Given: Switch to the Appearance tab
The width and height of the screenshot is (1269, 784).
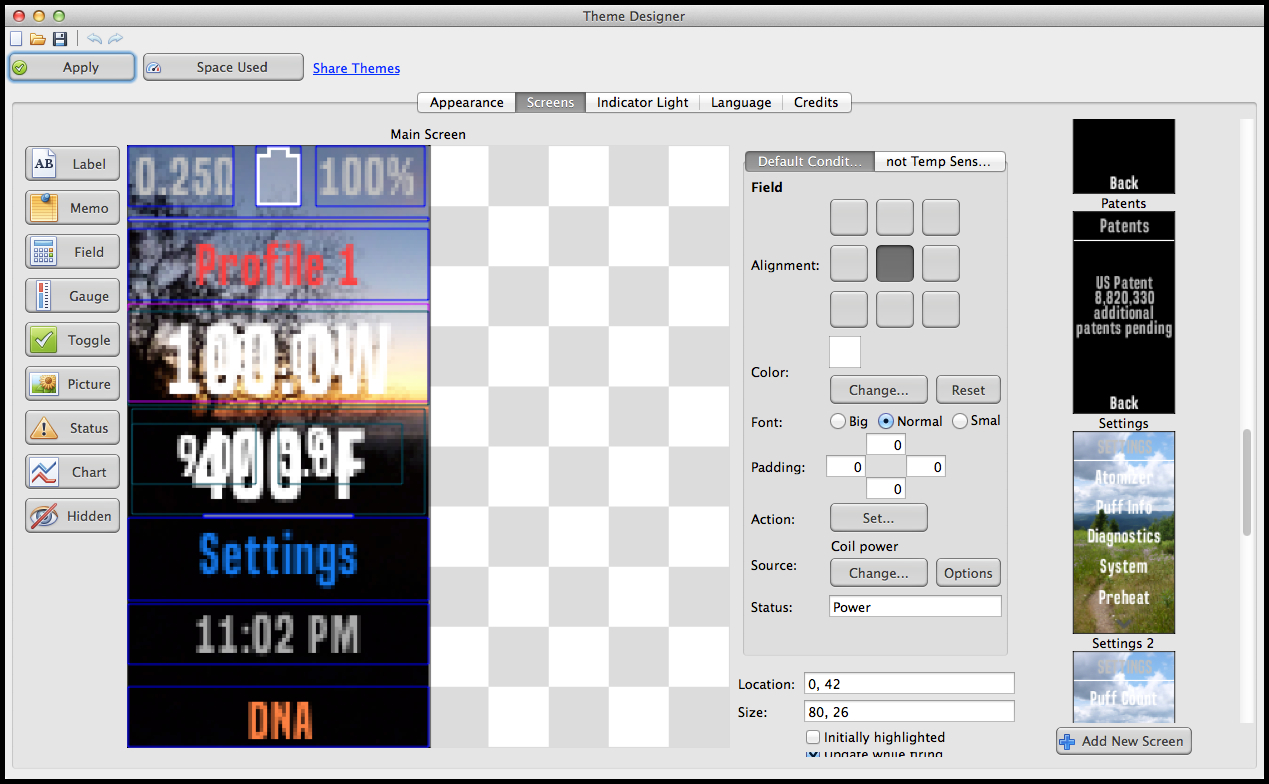Looking at the screenshot, I should [466, 102].
